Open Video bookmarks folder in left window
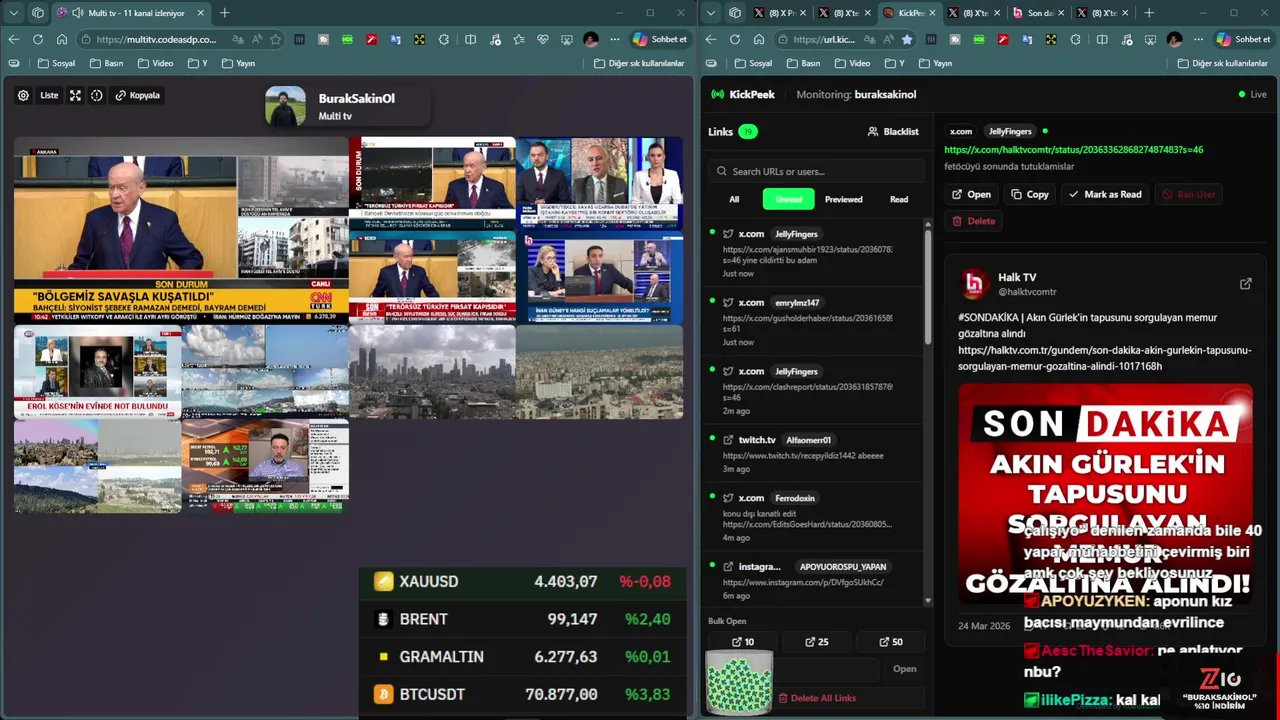The image size is (1280, 720). (155, 63)
